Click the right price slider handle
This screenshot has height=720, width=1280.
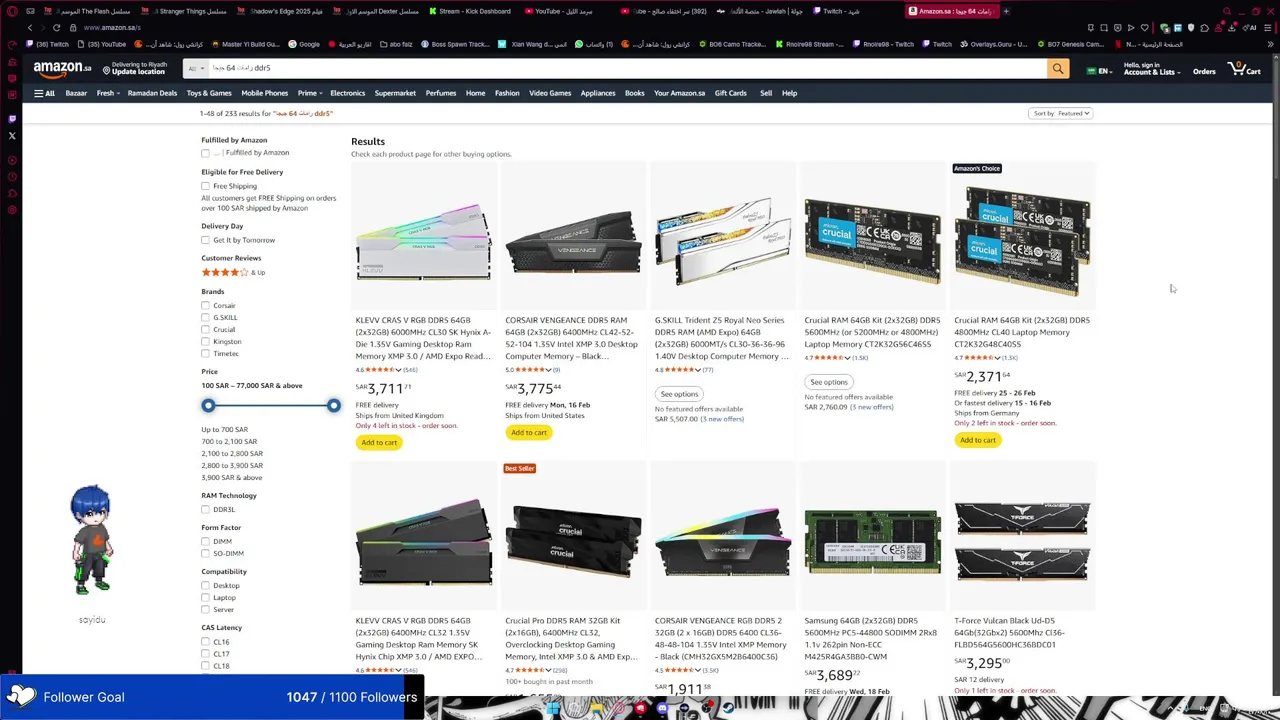point(334,405)
